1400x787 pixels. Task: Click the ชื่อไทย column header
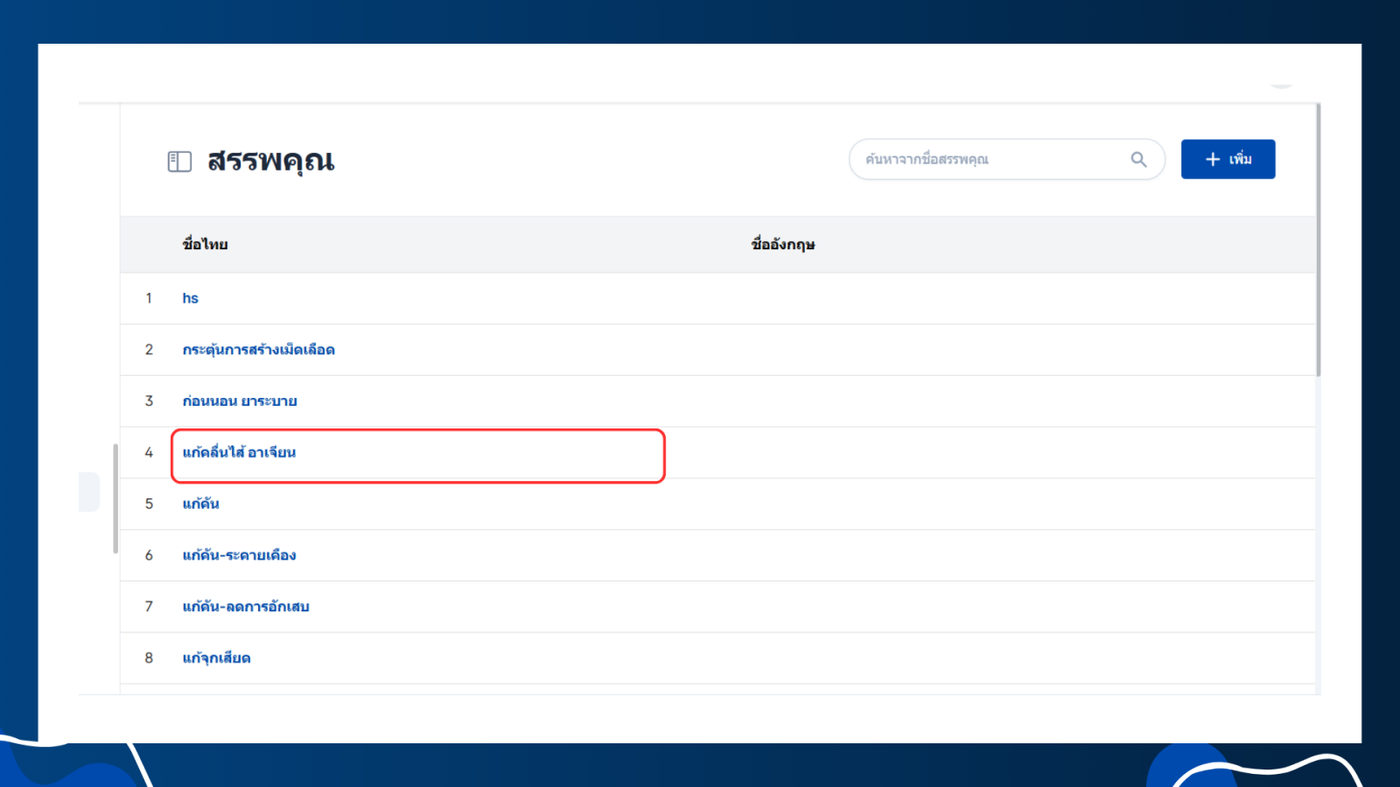coord(205,245)
